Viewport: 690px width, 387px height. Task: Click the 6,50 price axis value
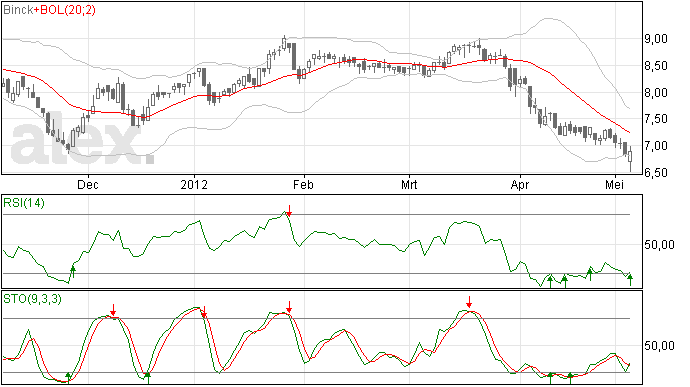[656, 173]
